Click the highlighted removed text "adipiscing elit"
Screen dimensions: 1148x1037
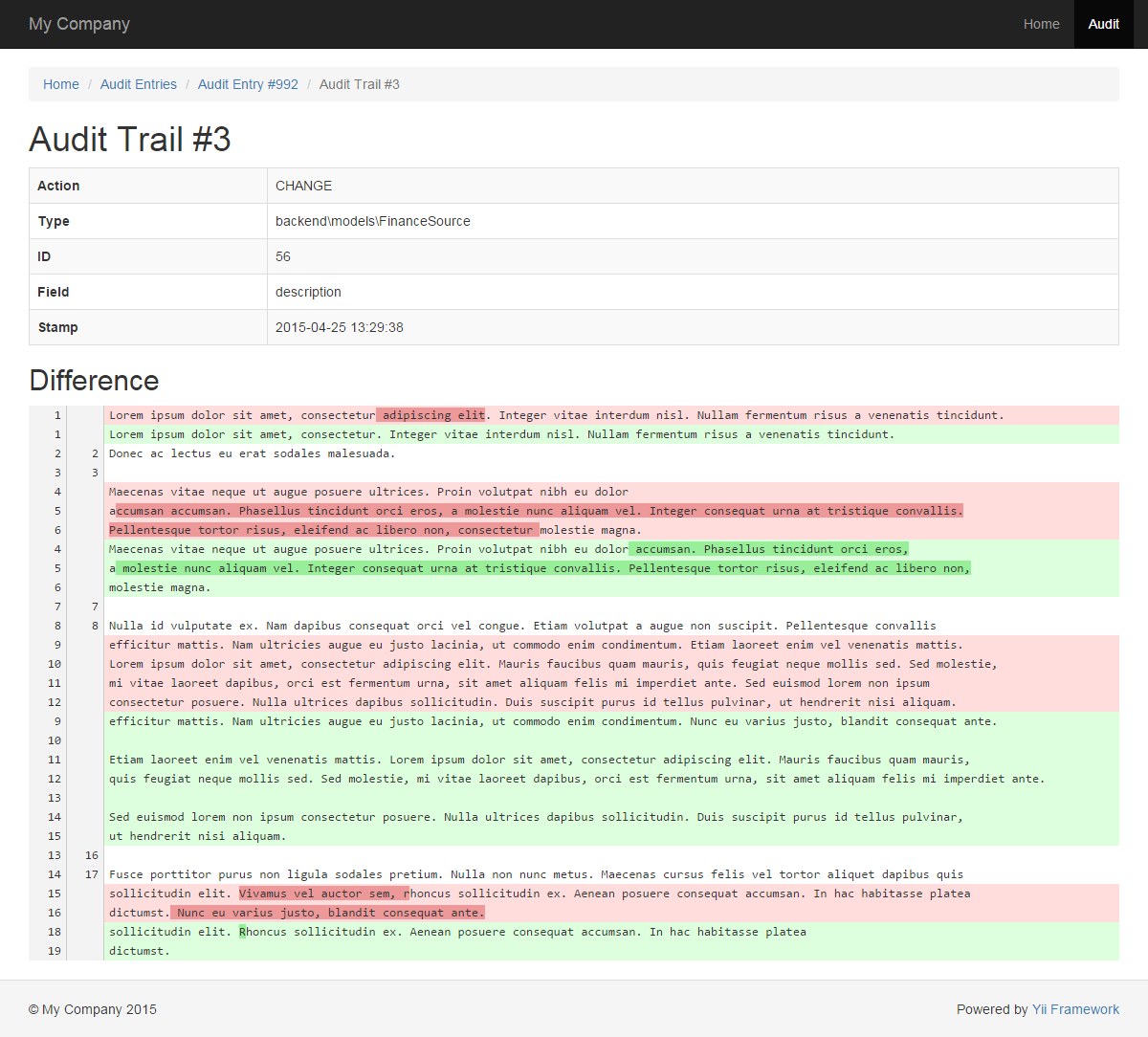coord(432,415)
